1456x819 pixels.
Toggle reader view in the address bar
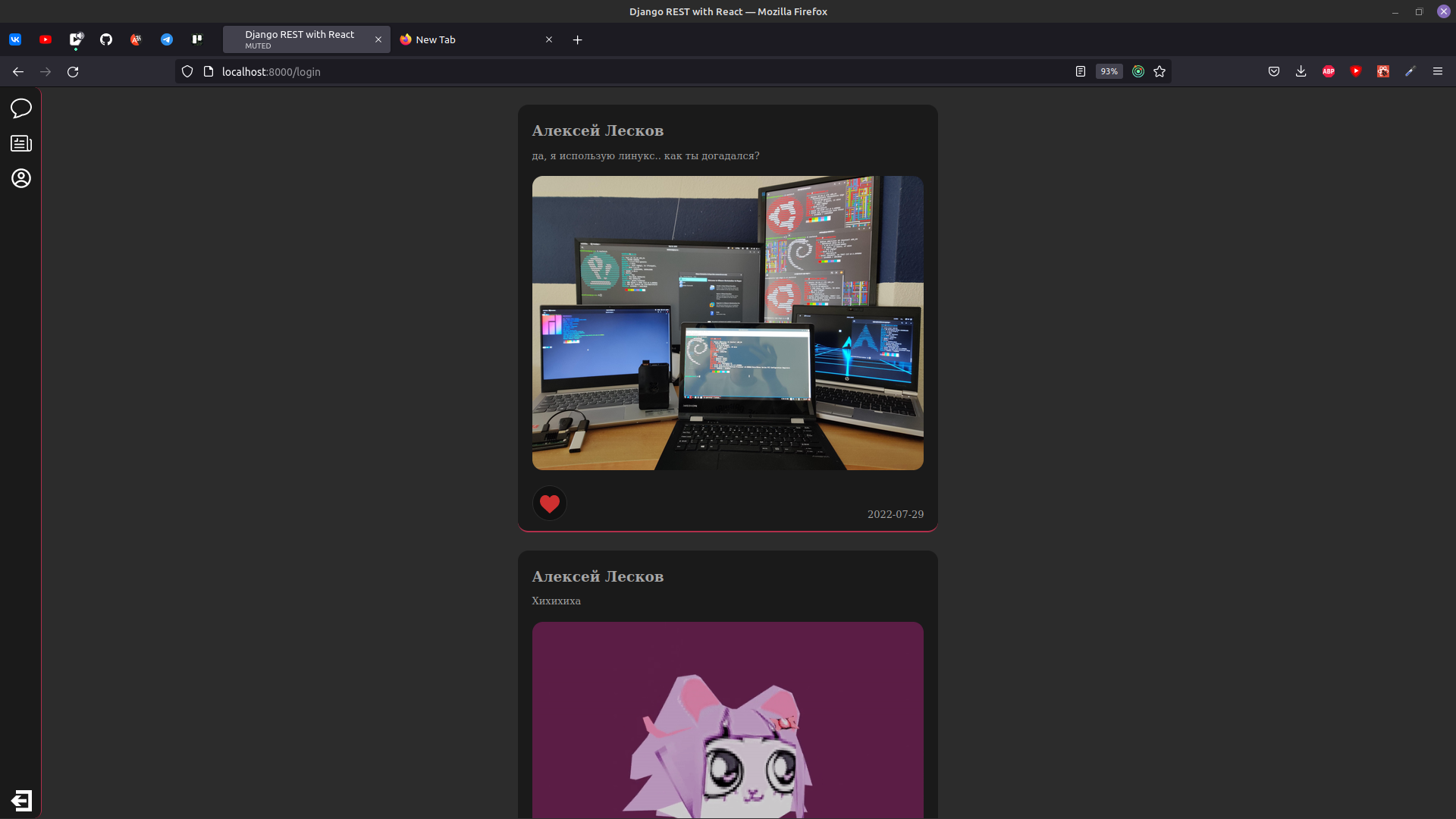(1081, 71)
